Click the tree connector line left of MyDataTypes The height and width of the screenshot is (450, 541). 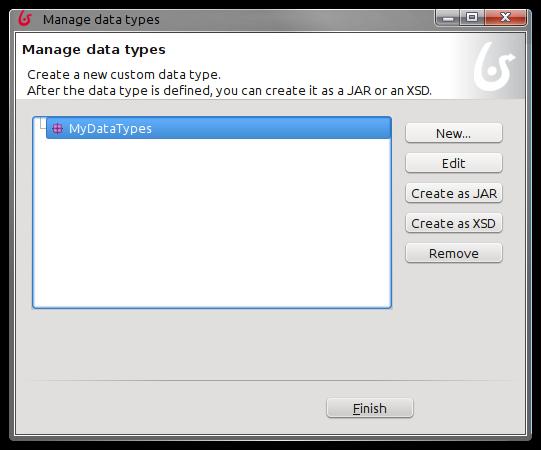(42, 124)
